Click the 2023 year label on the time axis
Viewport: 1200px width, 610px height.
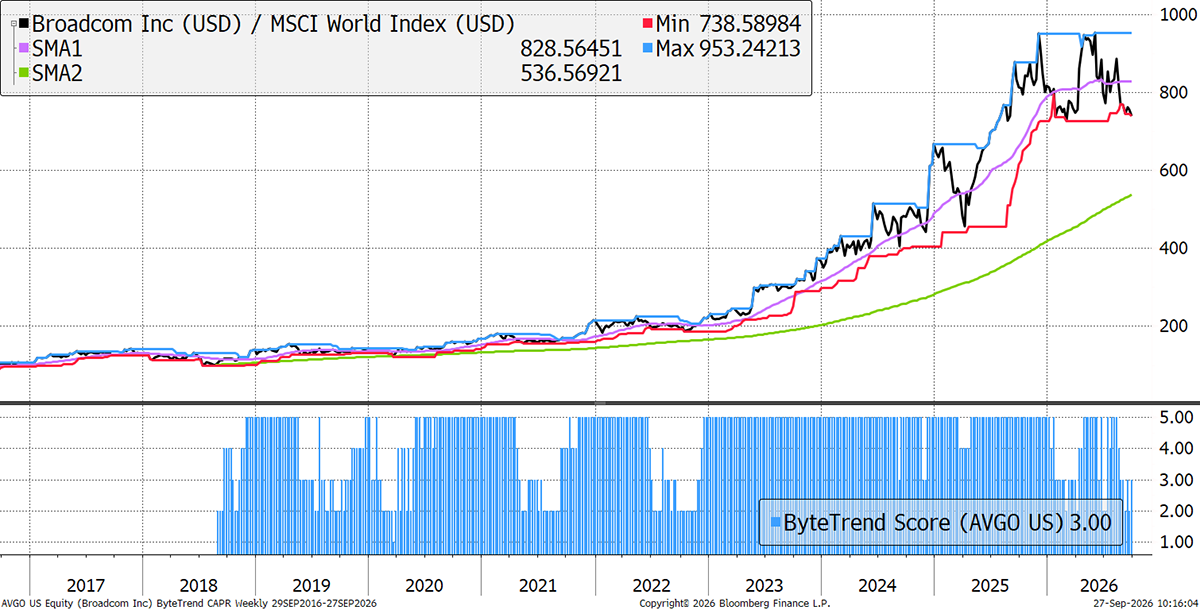(x=764, y=583)
